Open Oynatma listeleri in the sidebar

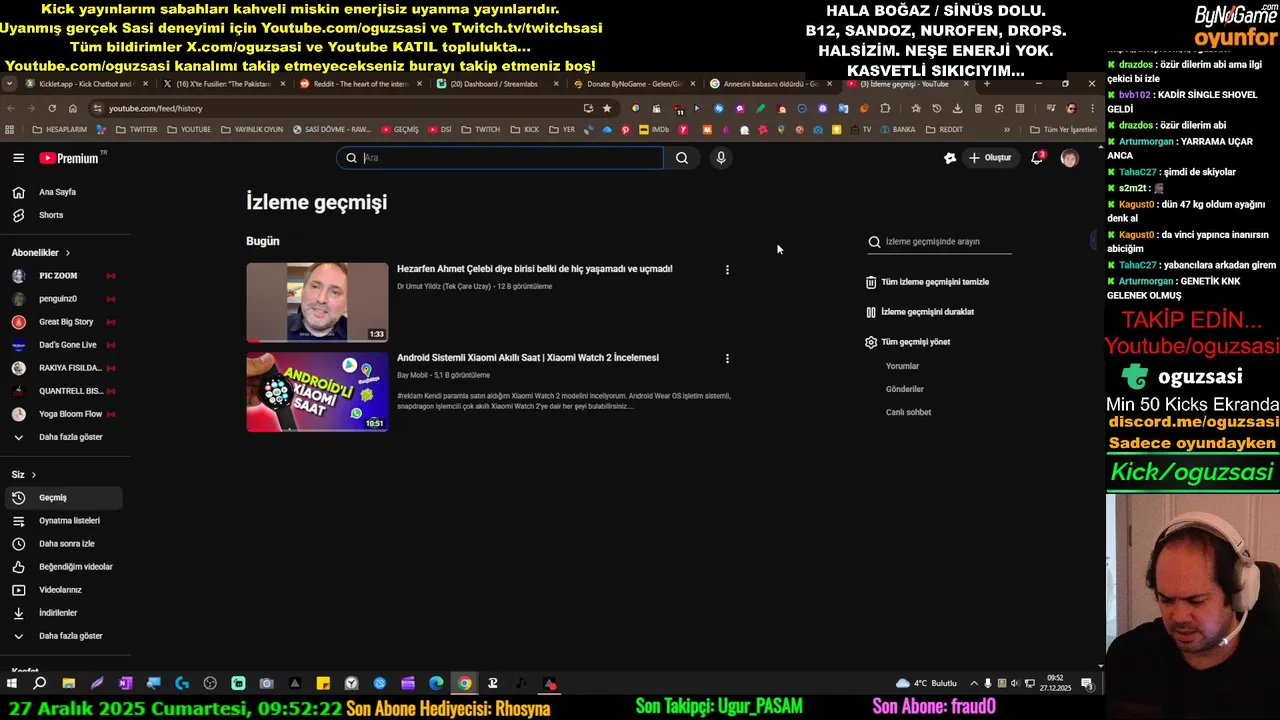tap(69, 521)
